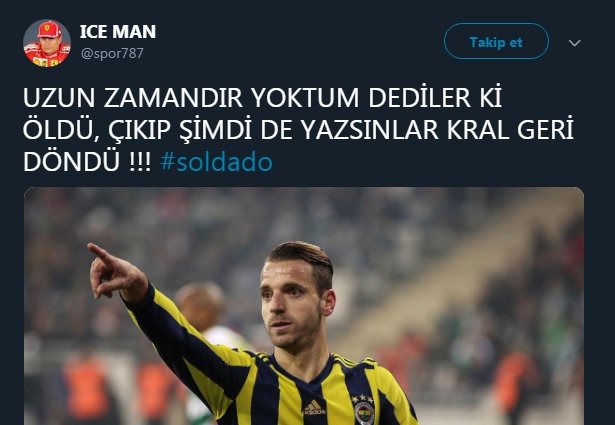The height and width of the screenshot is (425, 615).
Task: Click the yellow striped sleeve of the jersey
Action: (188, 345)
